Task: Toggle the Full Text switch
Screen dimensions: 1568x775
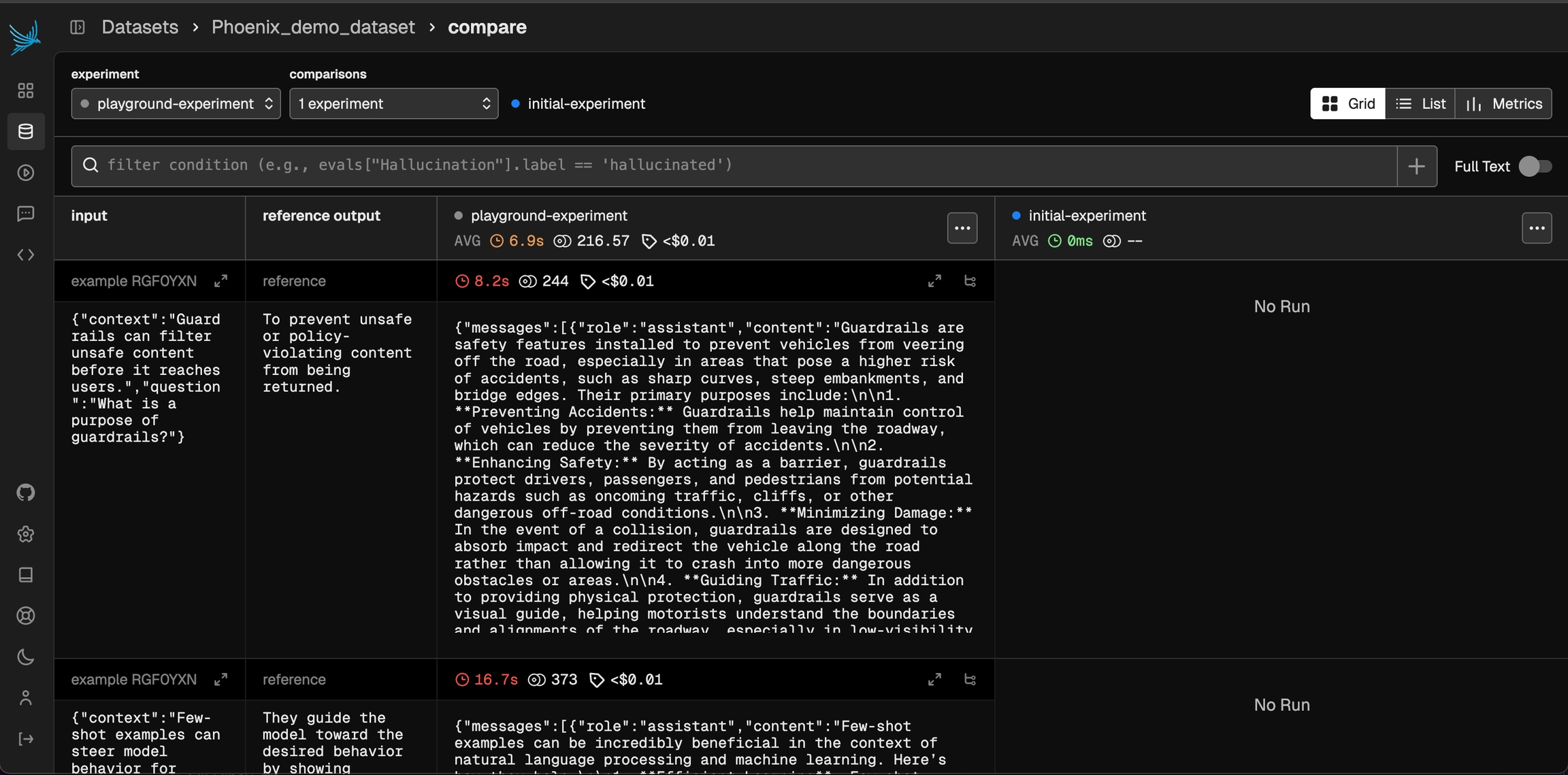Action: click(1535, 166)
